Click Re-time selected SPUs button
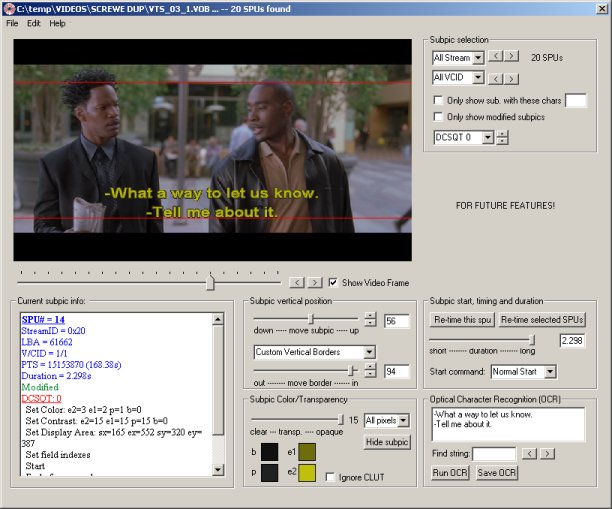Image resolution: width=612 pixels, height=509 pixels. click(x=542, y=320)
